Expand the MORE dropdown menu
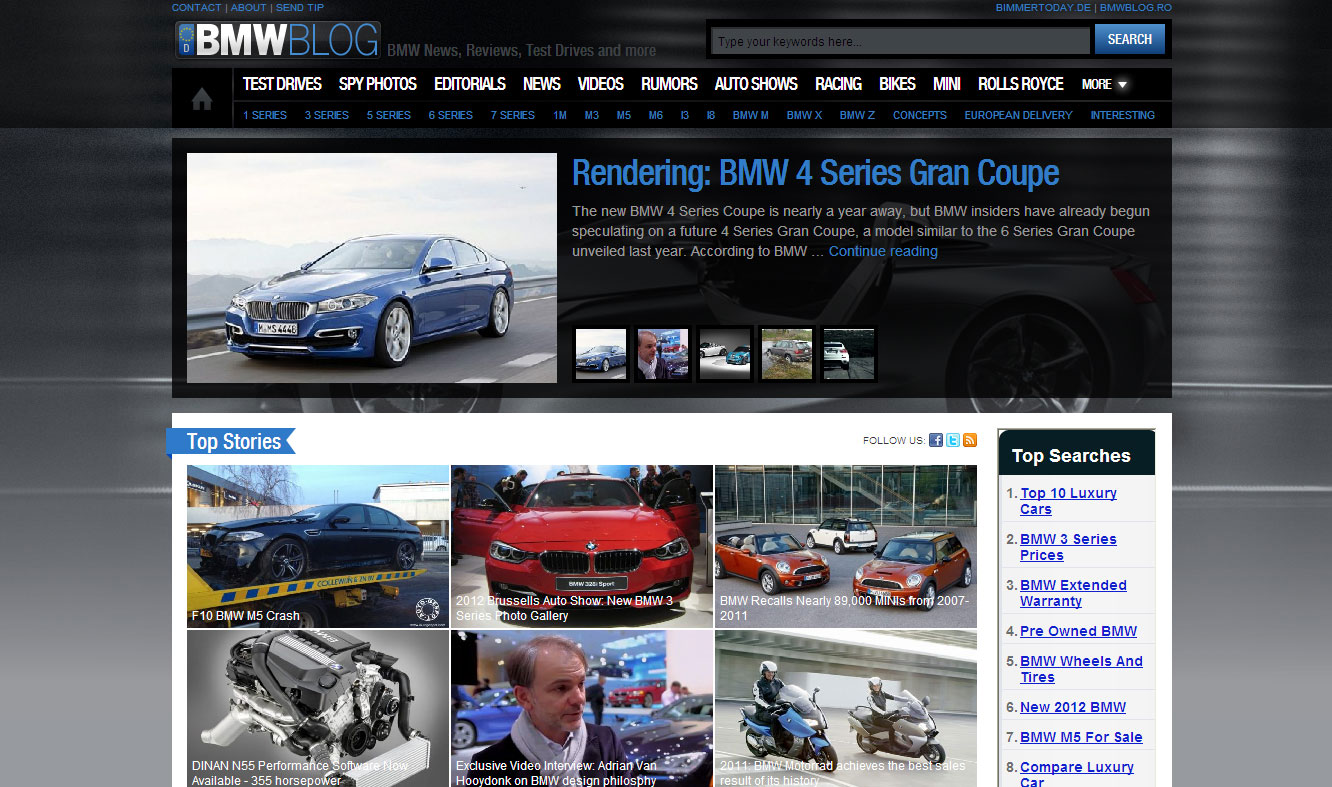The height and width of the screenshot is (787, 1332). 1104,84
